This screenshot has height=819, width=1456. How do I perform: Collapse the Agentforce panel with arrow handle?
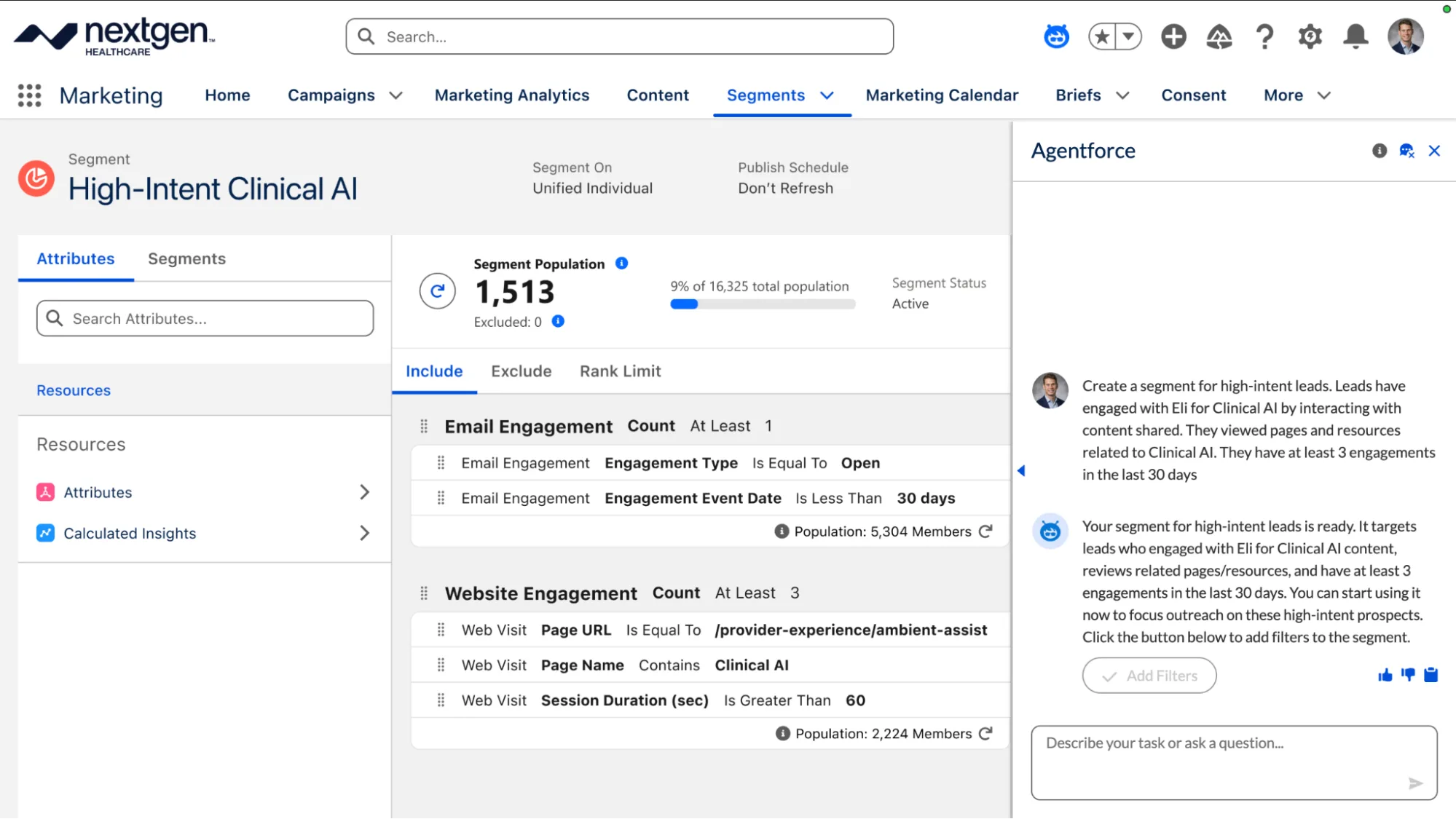[x=1021, y=471]
